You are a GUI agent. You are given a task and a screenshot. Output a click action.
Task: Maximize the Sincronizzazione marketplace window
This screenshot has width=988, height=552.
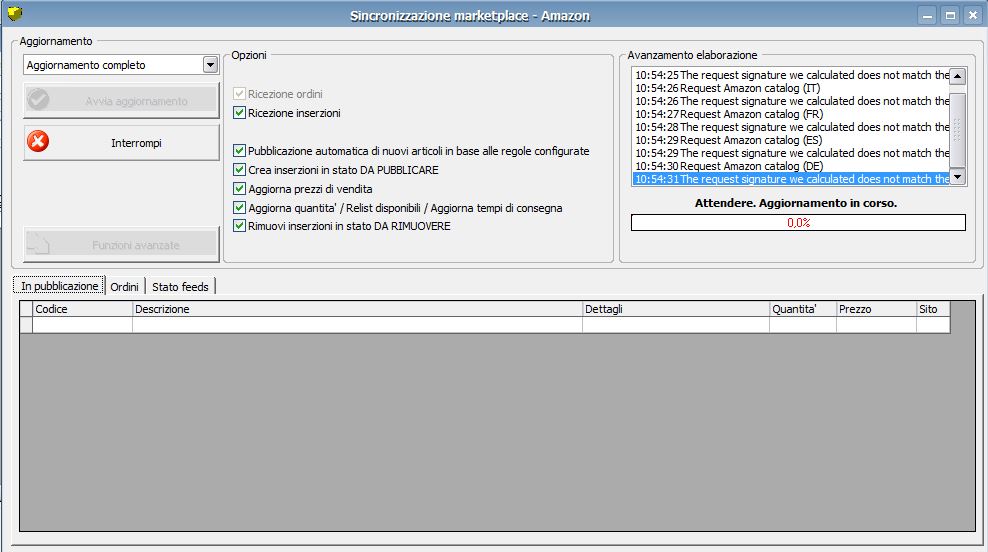click(x=950, y=16)
